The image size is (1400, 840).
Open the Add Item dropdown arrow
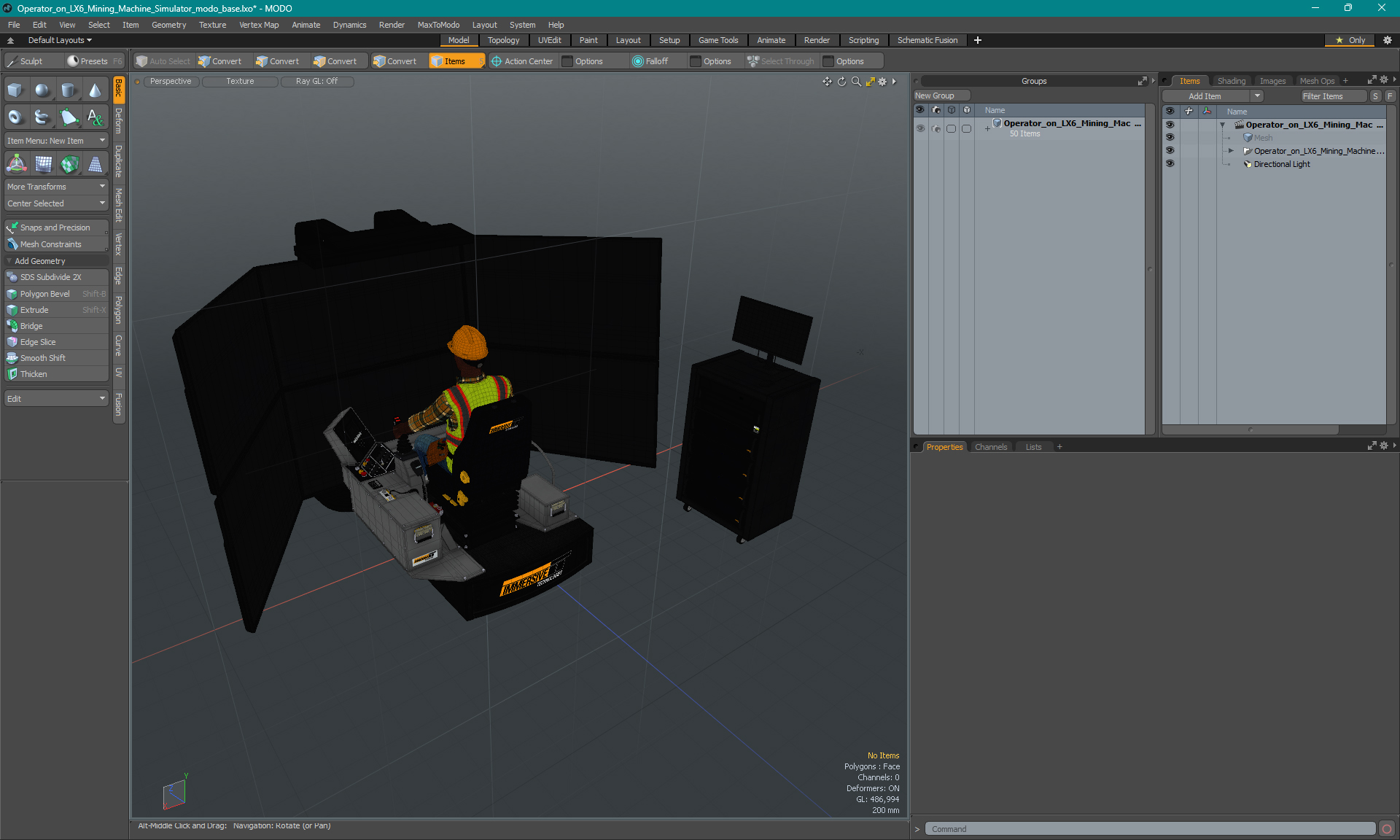point(1257,96)
